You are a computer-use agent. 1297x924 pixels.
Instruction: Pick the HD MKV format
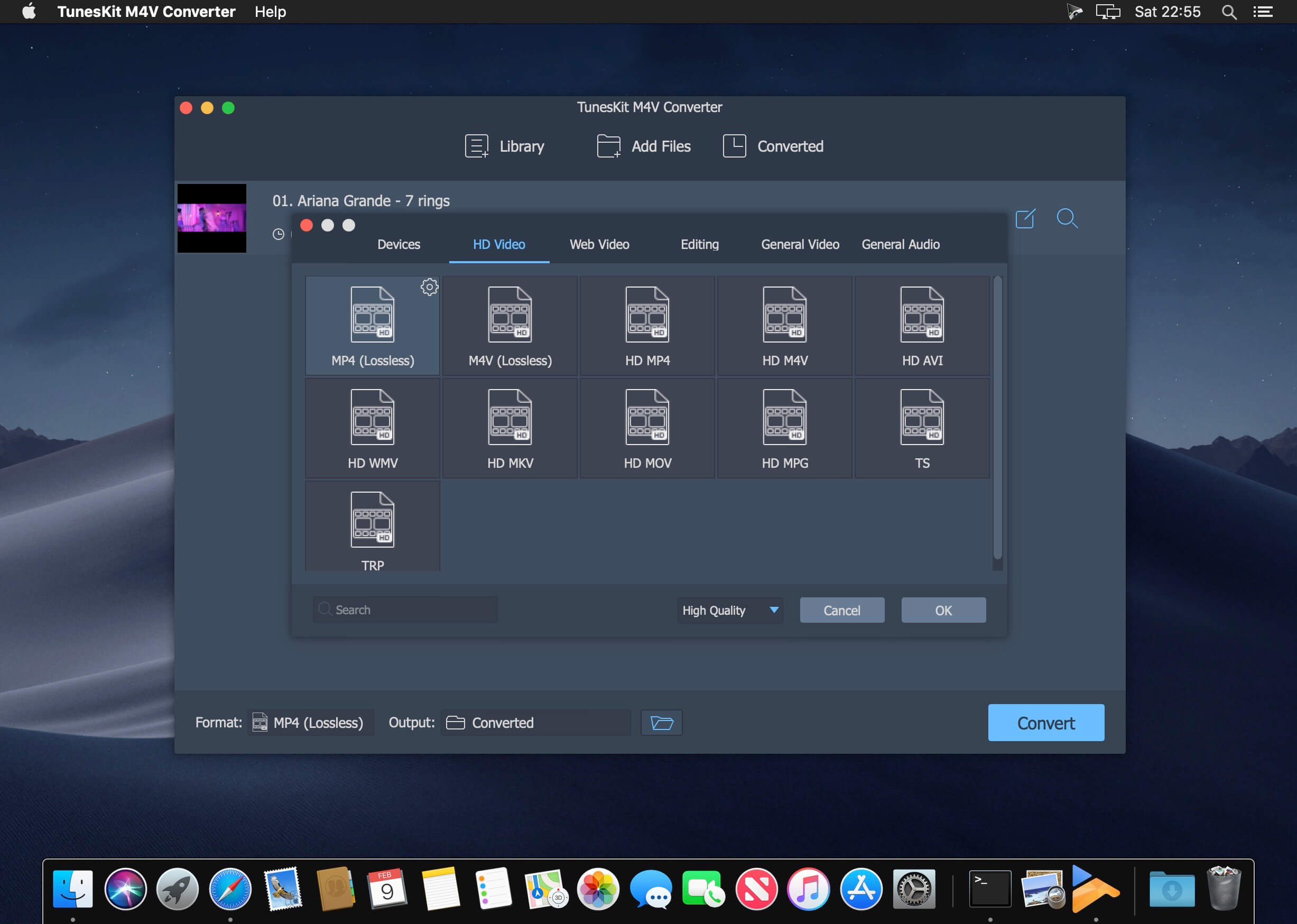[x=510, y=428]
